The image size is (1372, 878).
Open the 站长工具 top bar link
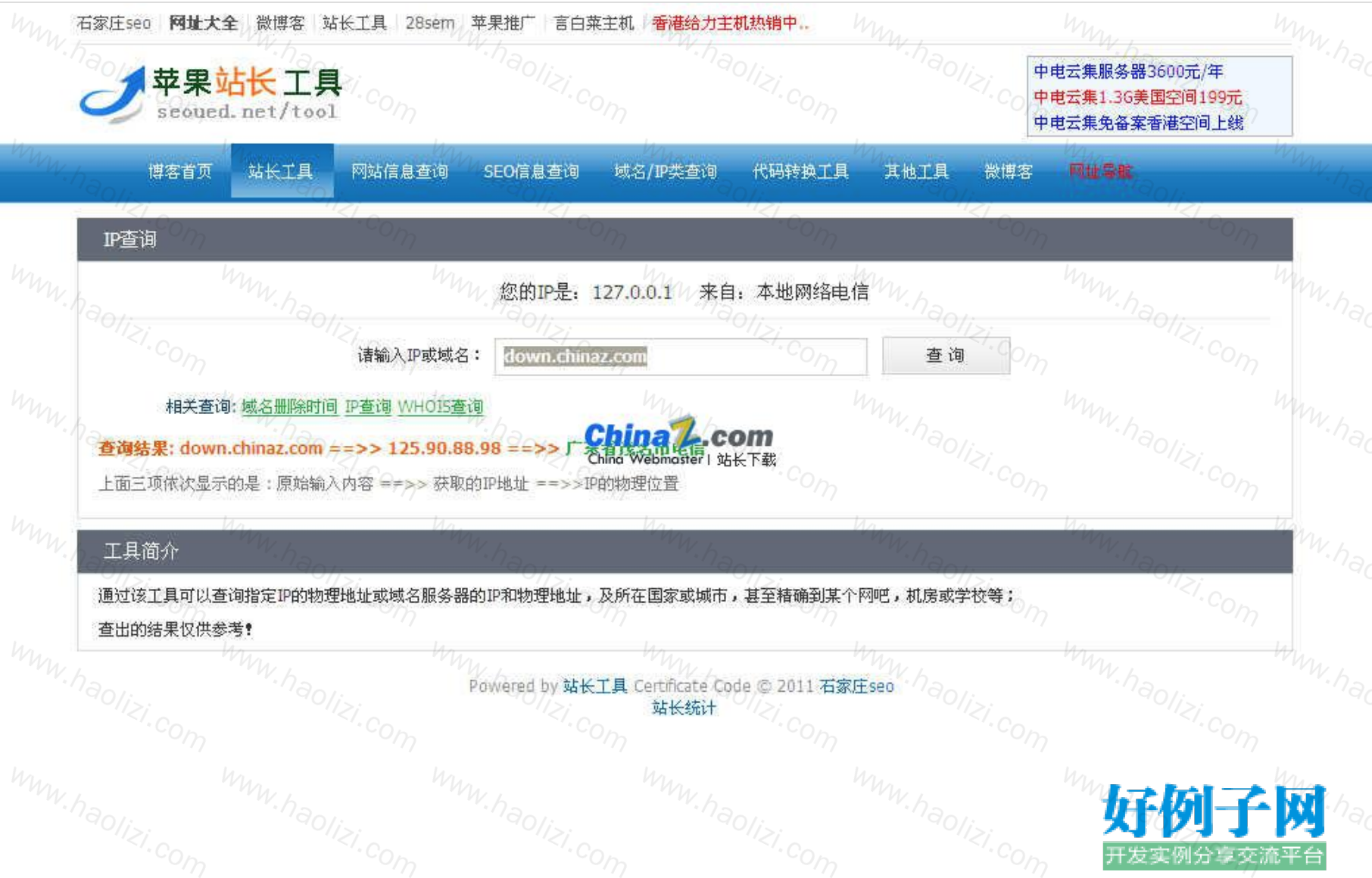354,23
